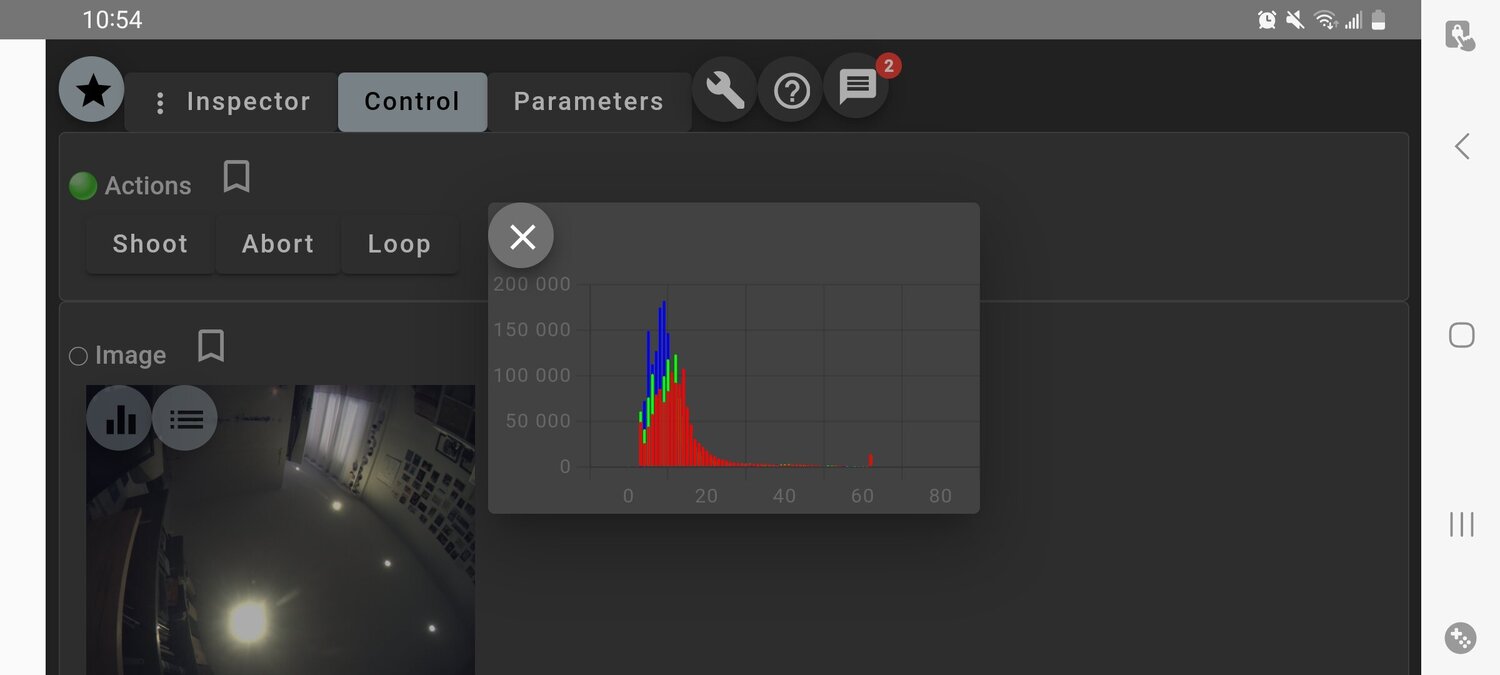The image size is (1500, 675).
Task: Tap the muted sound status icon
Action: click(1295, 20)
